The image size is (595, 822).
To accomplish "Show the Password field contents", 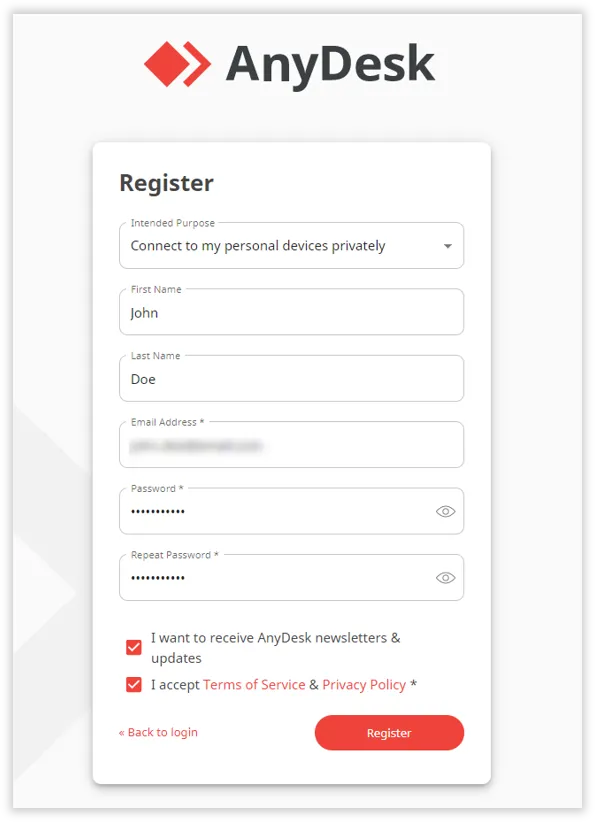I will [x=447, y=511].
